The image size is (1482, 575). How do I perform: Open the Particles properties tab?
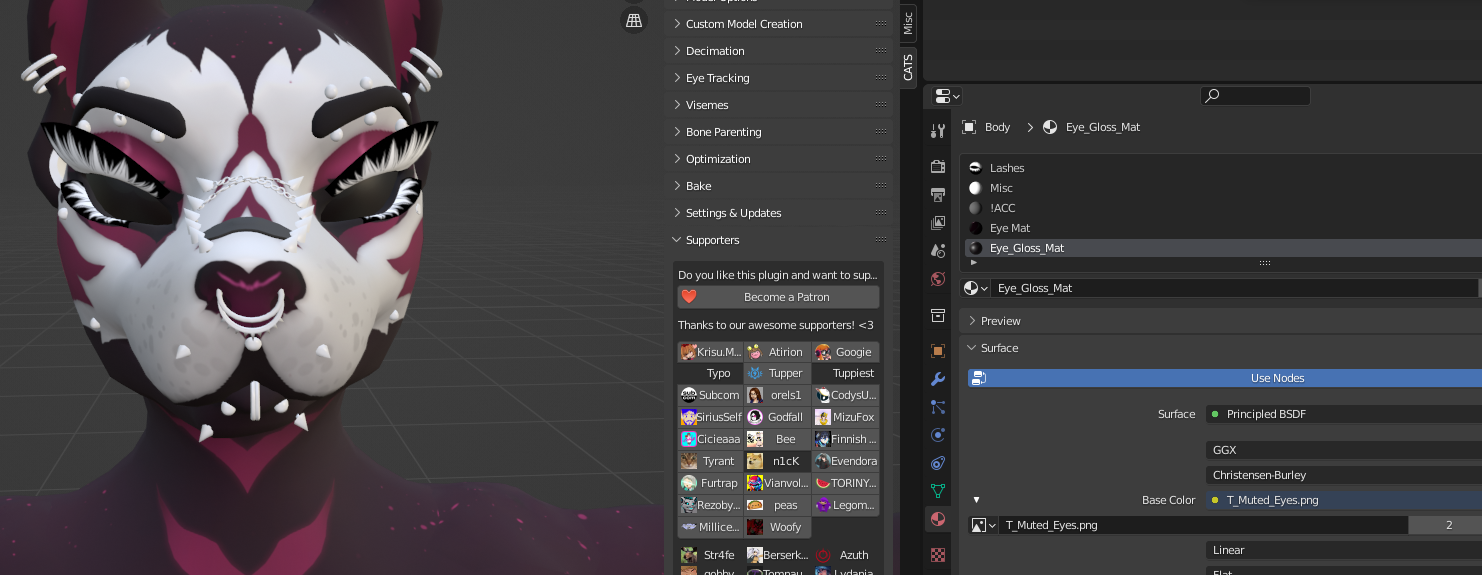938,407
